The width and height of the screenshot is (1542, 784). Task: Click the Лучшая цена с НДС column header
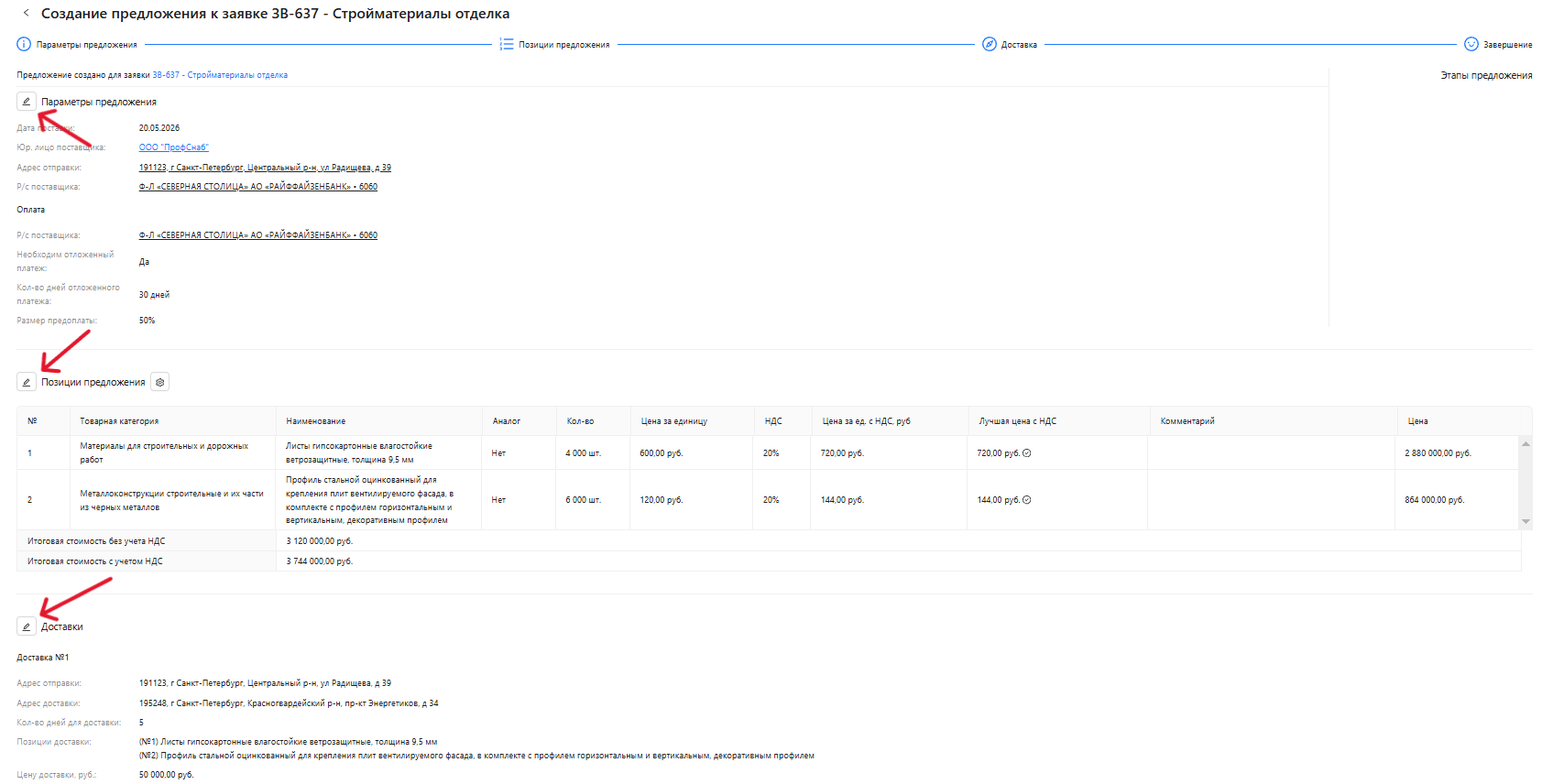1017,421
